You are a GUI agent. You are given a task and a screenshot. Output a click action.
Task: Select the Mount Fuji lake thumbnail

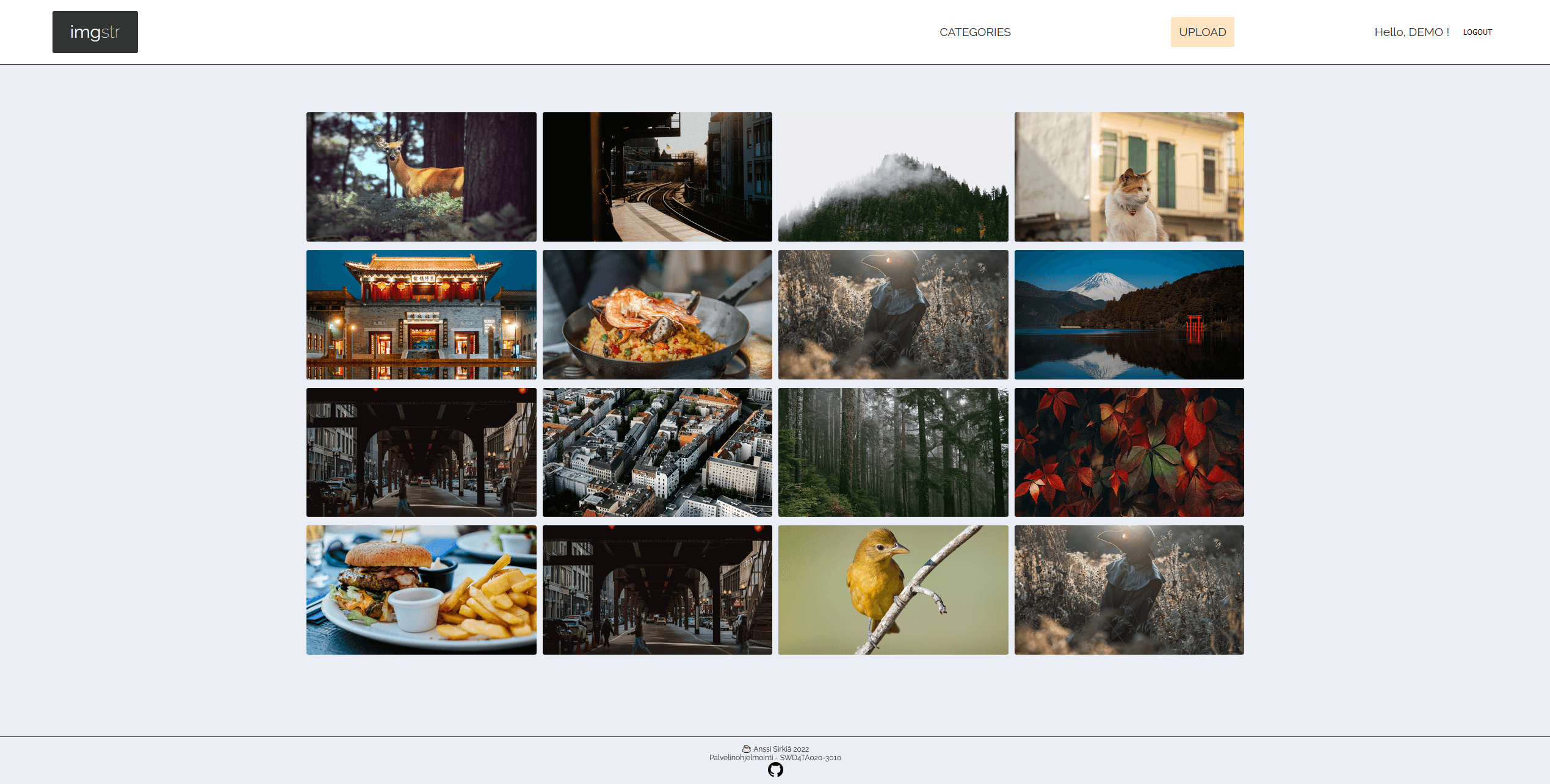point(1128,314)
